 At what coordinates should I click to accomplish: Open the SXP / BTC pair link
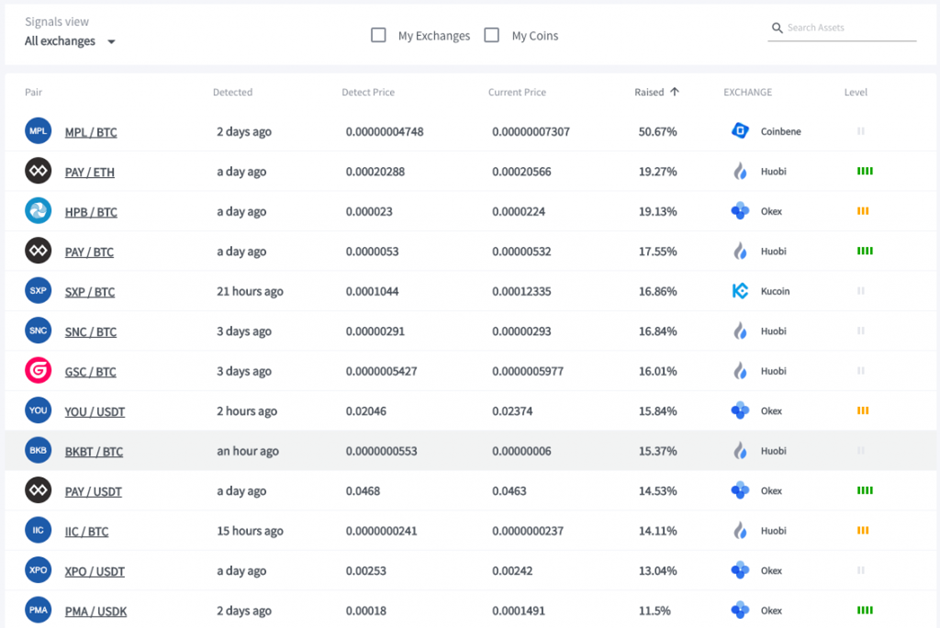pyautogui.click(x=90, y=292)
